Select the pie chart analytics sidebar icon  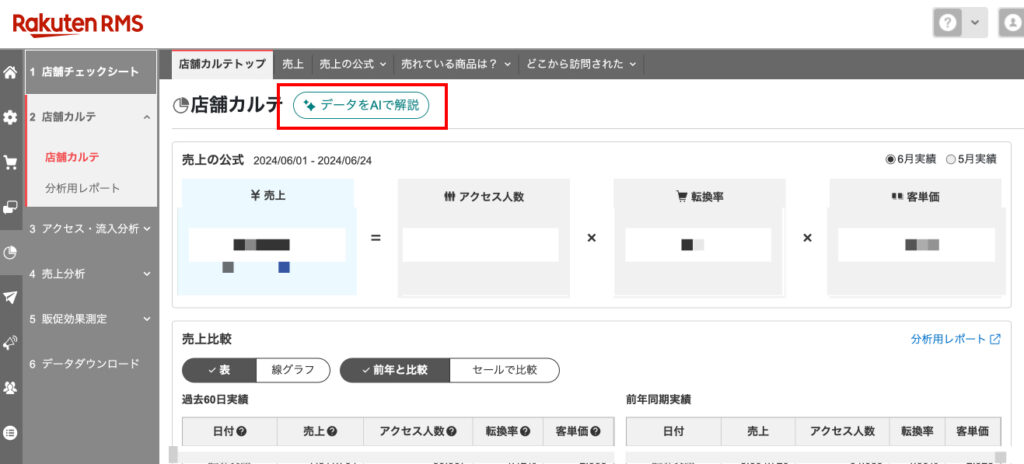(10, 252)
